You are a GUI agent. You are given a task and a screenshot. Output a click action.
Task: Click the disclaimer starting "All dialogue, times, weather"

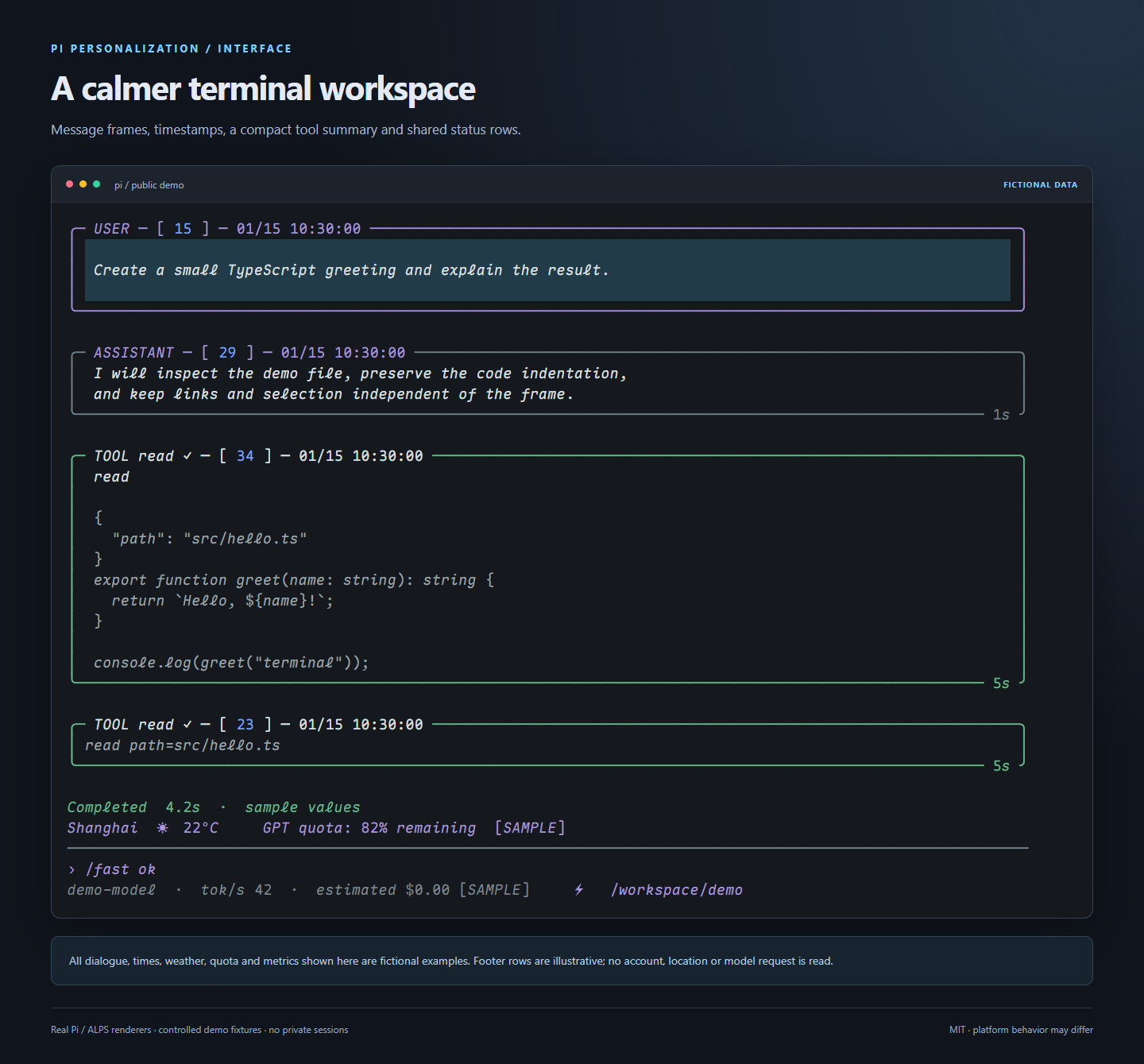click(451, 961)
